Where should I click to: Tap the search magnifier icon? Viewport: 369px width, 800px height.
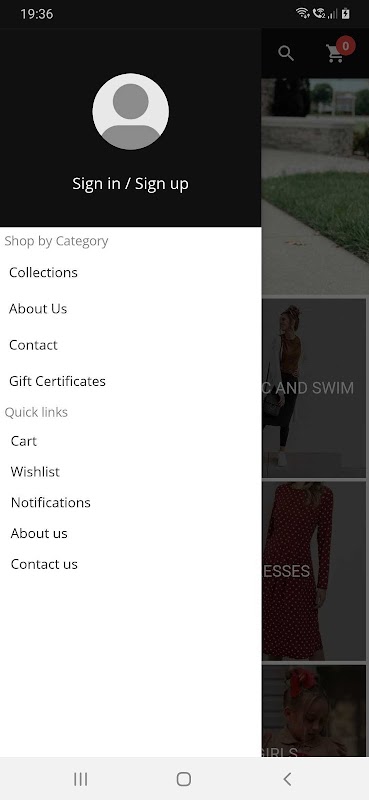[x=286, y=53]
